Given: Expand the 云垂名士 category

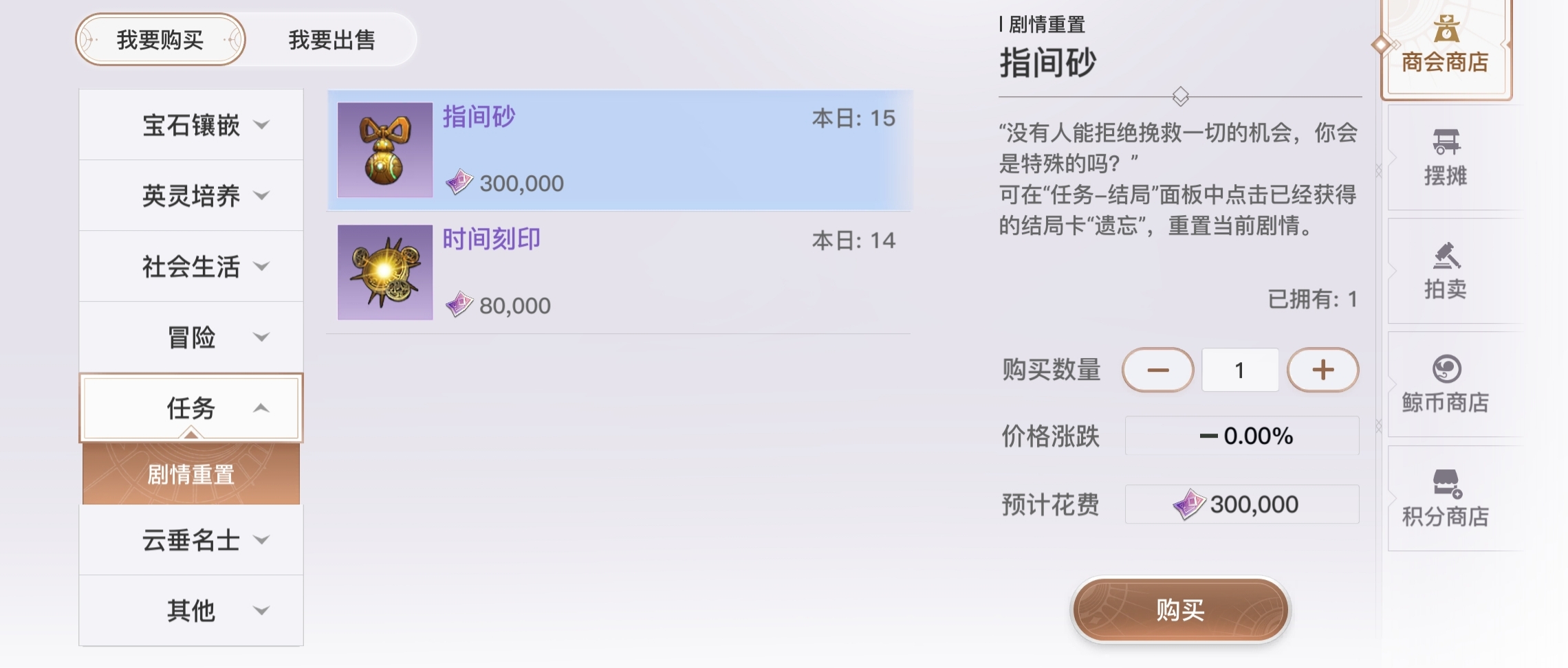Looking at the screenshot, I should point(191,540).
